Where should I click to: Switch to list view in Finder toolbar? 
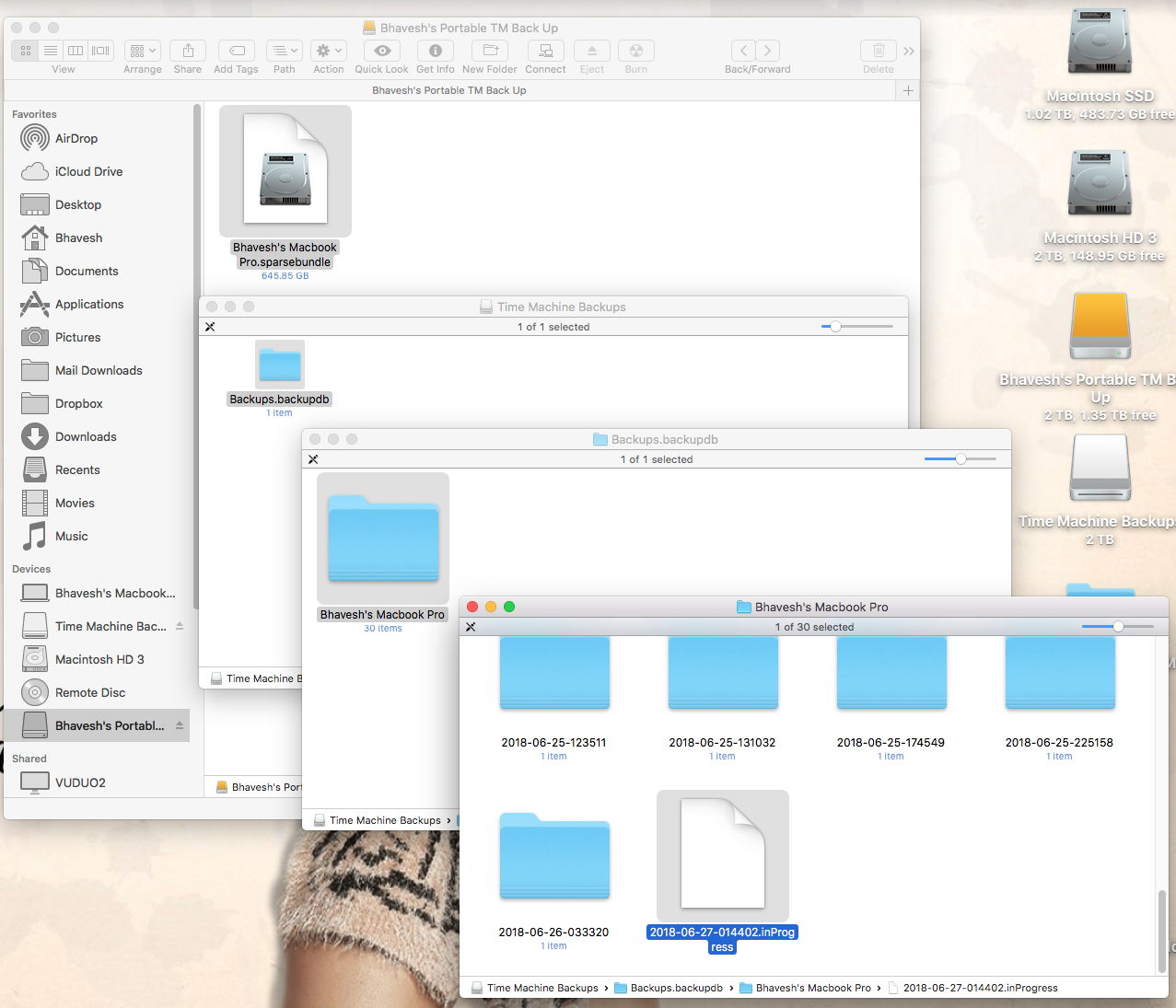tap(51, 51)
